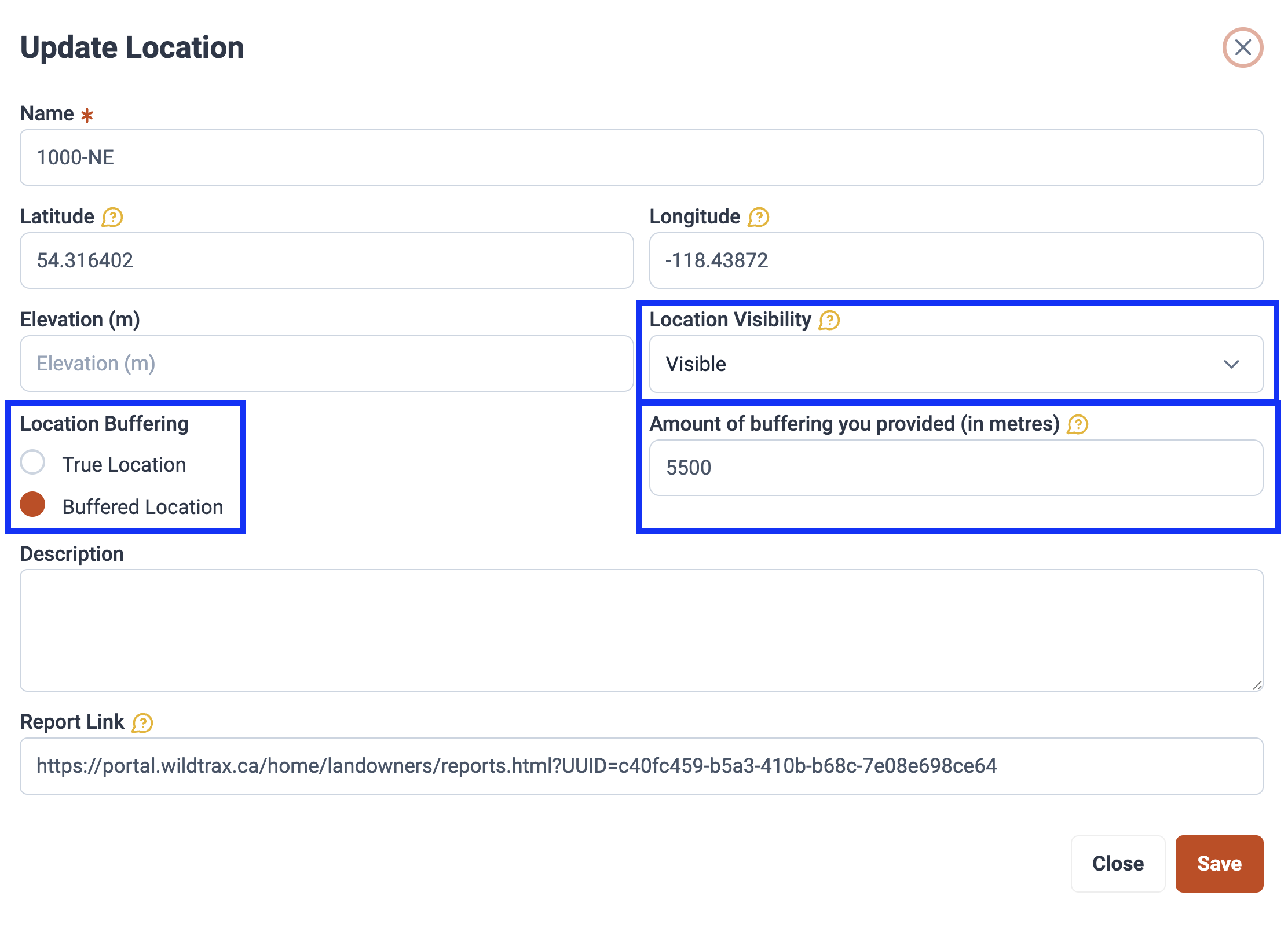The height and width of the screenshot is (925, 1288).
Task: Click the buffering amount field showing 5500
Action: [x=956, y=468]
